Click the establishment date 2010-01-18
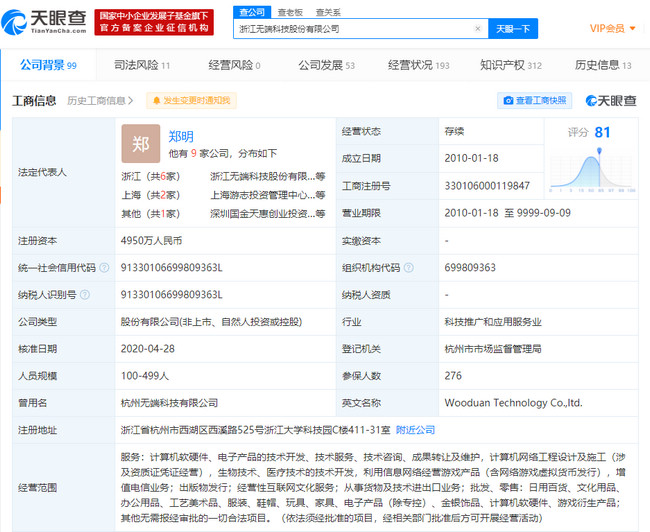 [x=471, y=158]
